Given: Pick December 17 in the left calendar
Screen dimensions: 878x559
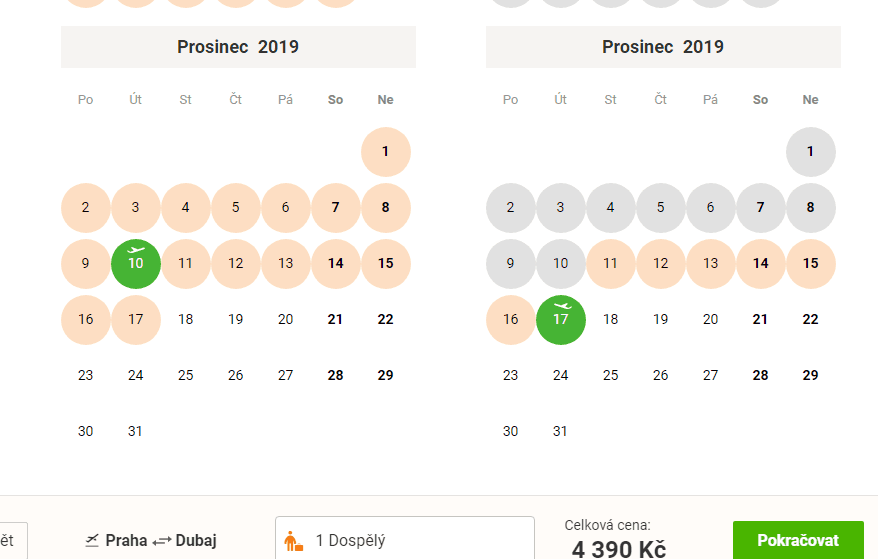Looking at the screenshot, I should click(x=136, y=320).
